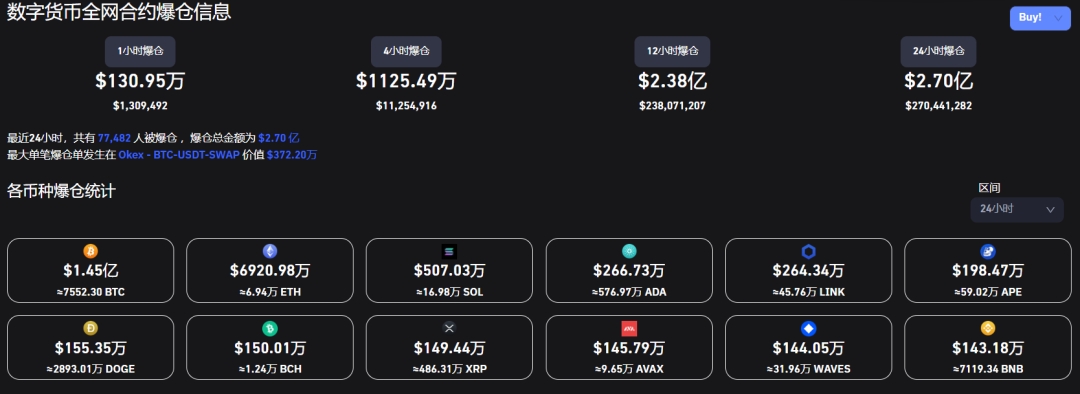This screenshot has height=394, width=1080.
Task: Click the Dogecoin icon
Action: (x=90, y=329)
